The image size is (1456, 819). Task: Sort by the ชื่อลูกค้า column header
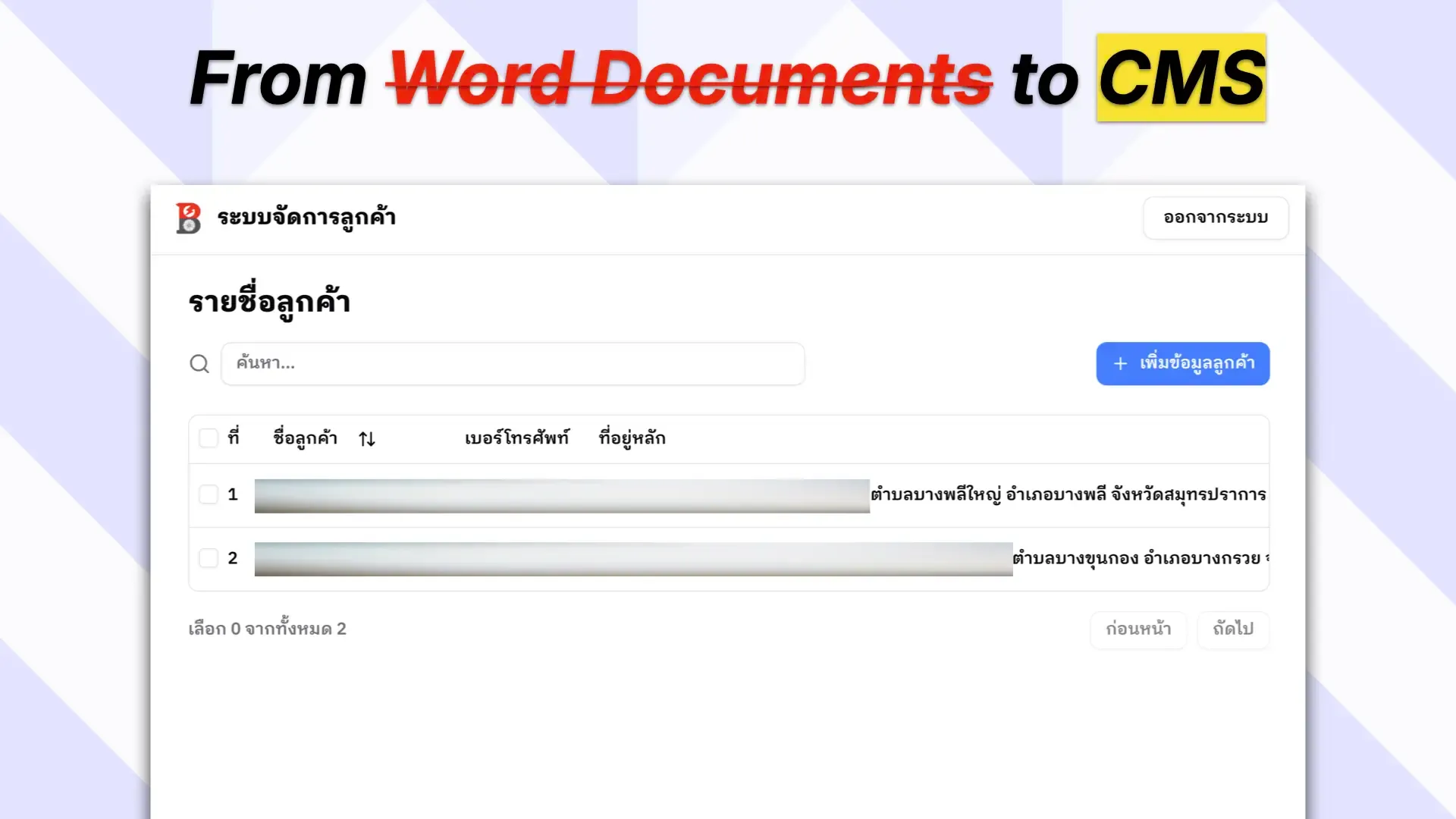[x=305, y=438]
